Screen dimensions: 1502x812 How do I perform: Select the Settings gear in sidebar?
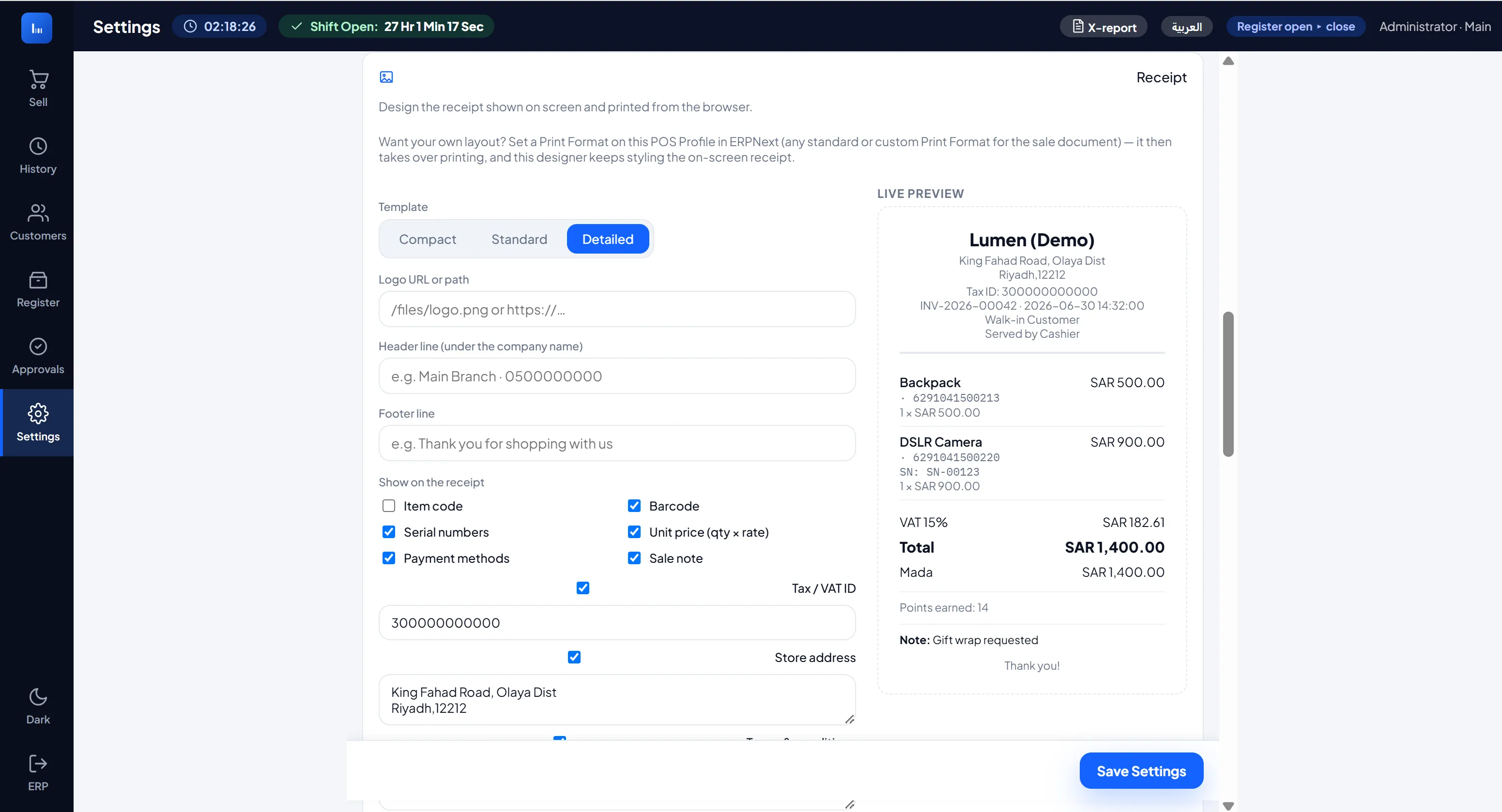[38, 414]
